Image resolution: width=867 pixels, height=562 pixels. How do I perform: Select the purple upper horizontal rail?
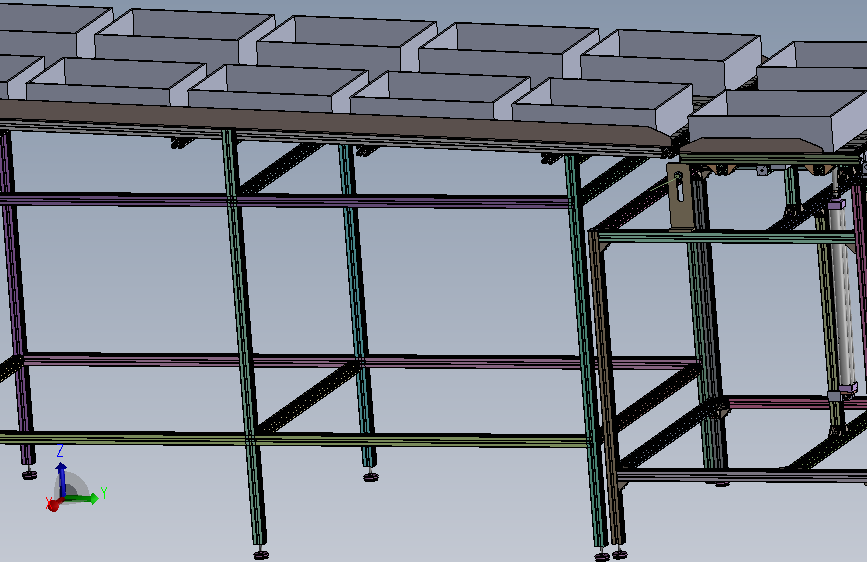pos(285,200)
